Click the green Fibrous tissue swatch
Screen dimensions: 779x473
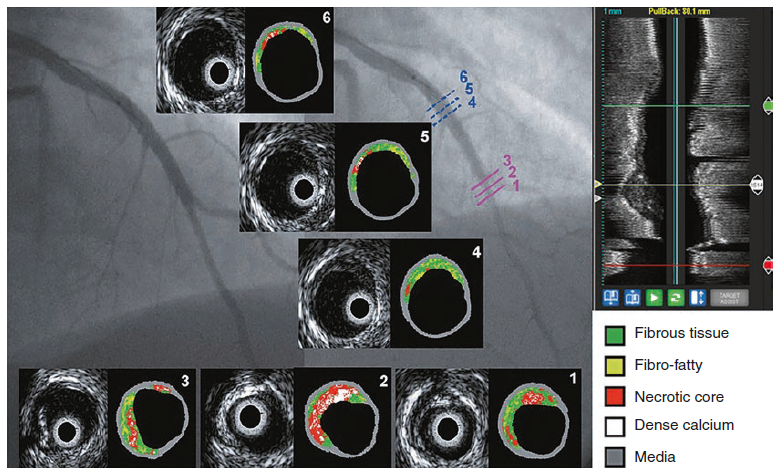coord(615,336)
